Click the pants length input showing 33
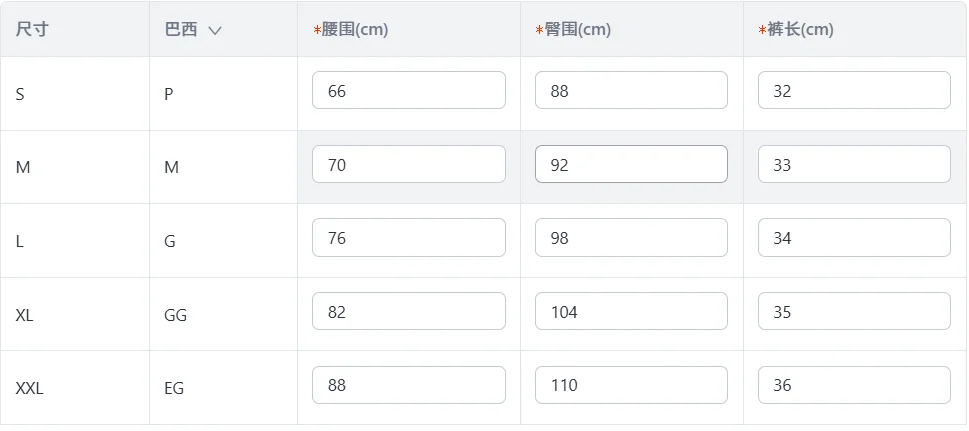This screenshot has width=969, height=431. coord(853,165)
